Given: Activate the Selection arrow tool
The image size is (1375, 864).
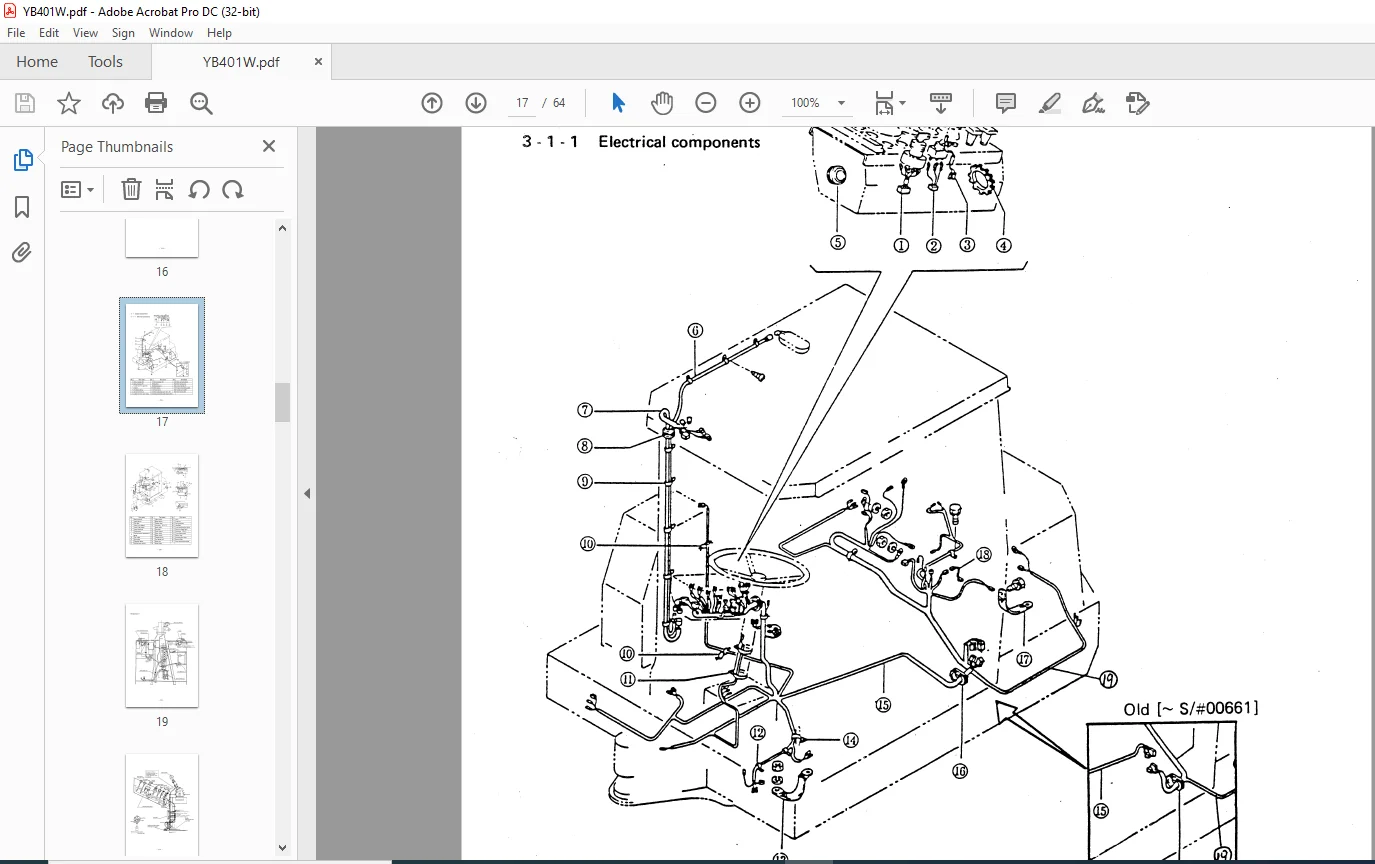Looking at the screenshot, I should 618,103.
